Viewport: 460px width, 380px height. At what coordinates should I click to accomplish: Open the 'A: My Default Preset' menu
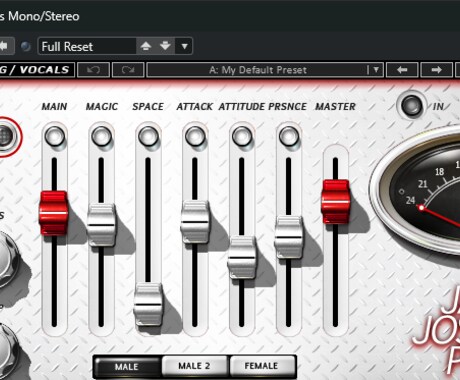tap(265, 70)
